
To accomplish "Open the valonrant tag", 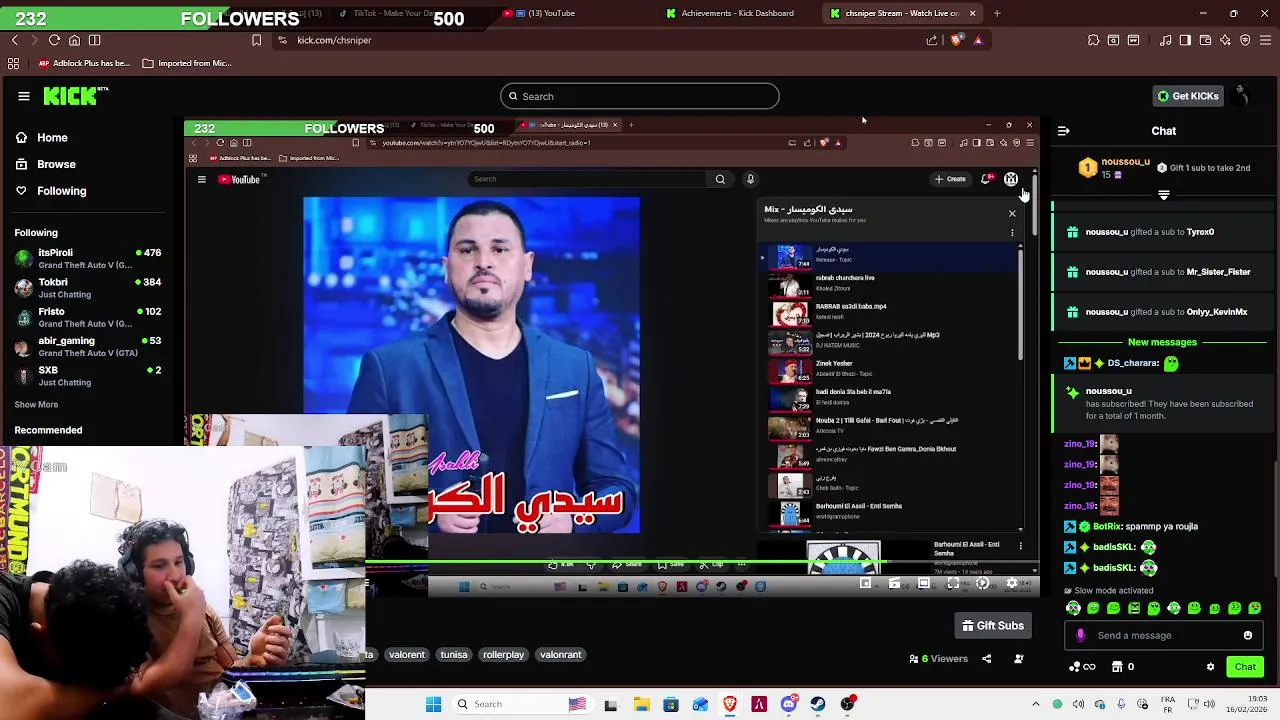I will [560, 655].
